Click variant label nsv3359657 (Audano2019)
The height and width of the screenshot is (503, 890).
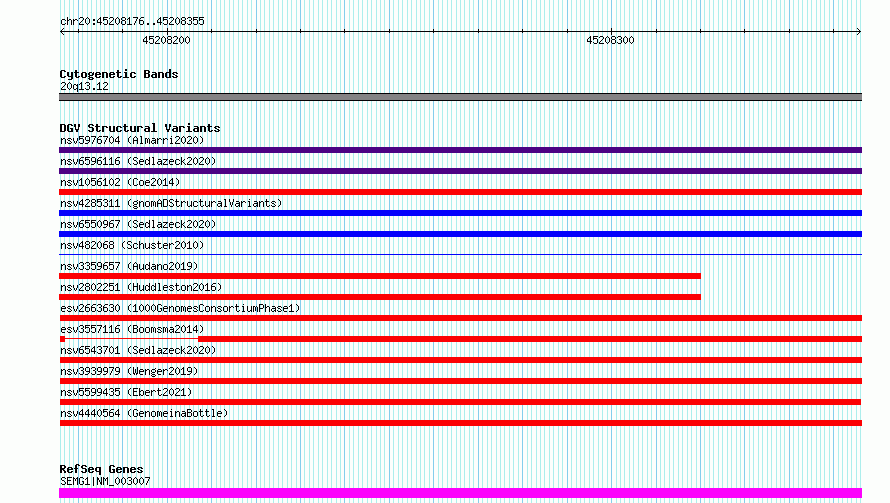(x=129, y=266)
